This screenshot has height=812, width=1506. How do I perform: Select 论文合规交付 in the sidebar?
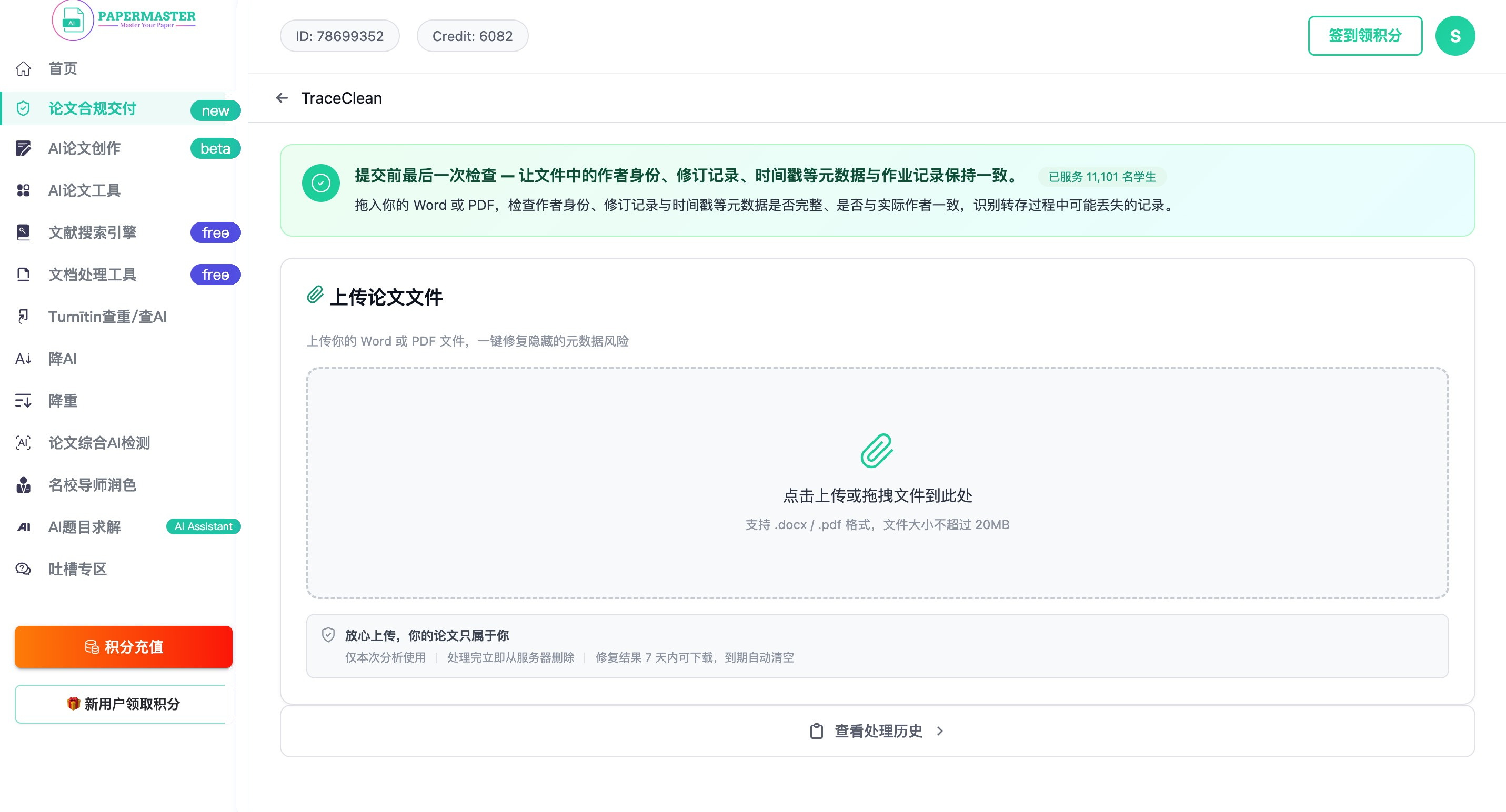coord(92,109)
